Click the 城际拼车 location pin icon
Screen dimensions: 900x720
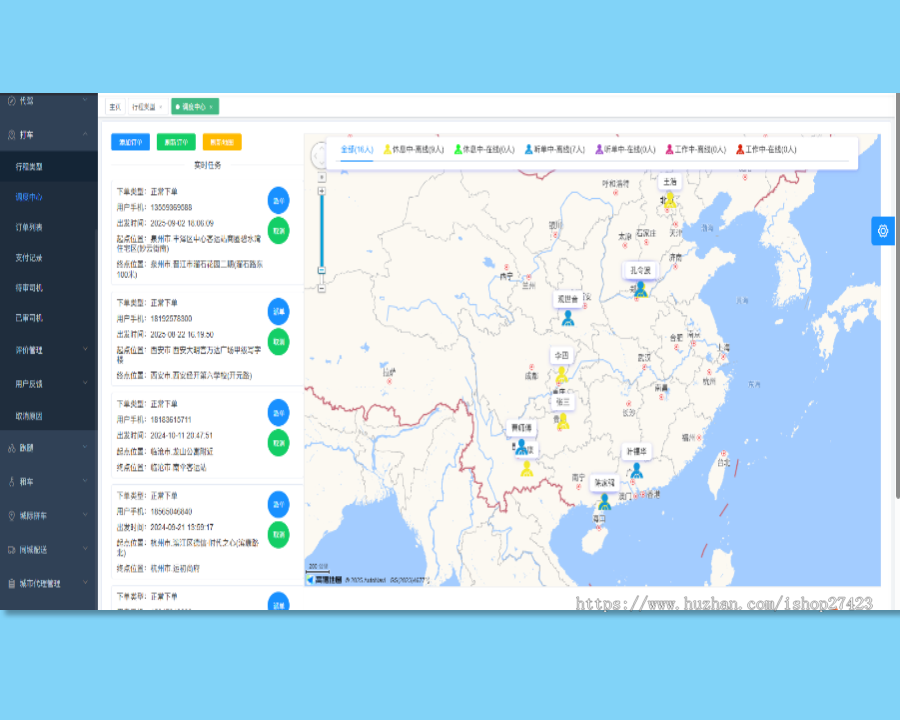click(x=11, y=516)
